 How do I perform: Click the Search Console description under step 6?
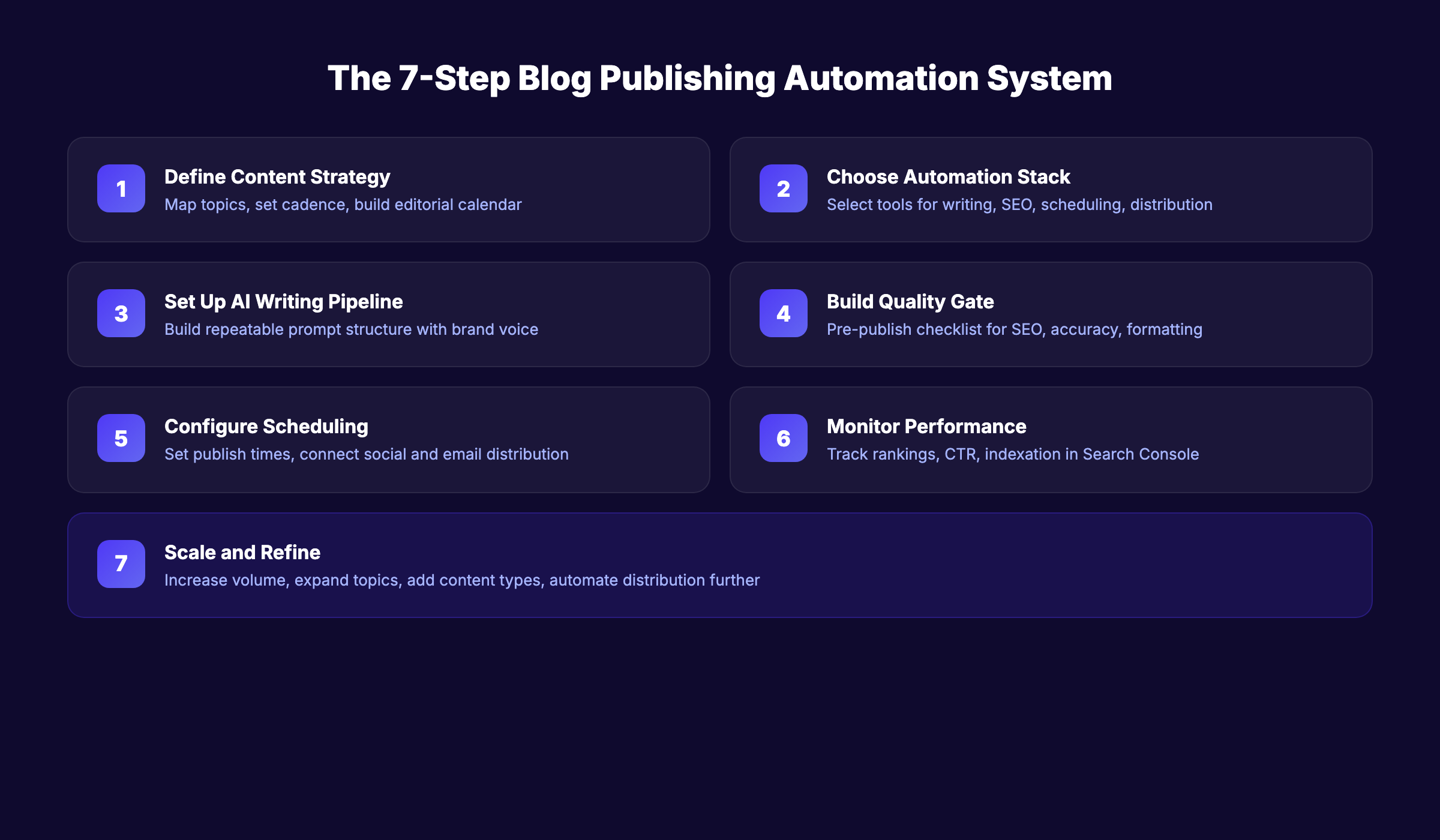coord(1012,454)
